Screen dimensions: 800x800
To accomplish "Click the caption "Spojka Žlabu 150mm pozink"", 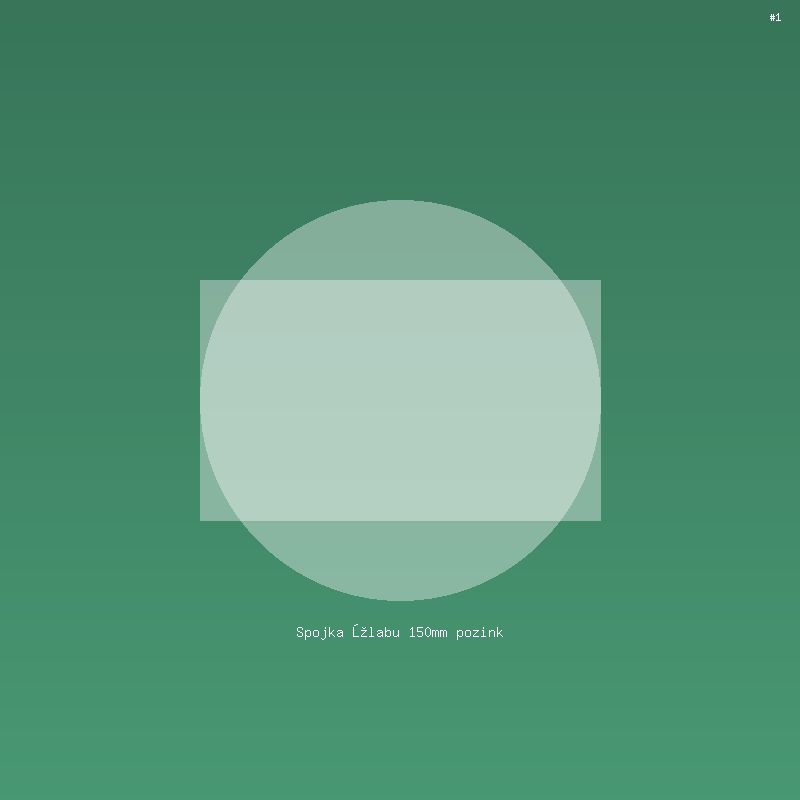I will 399,632.
